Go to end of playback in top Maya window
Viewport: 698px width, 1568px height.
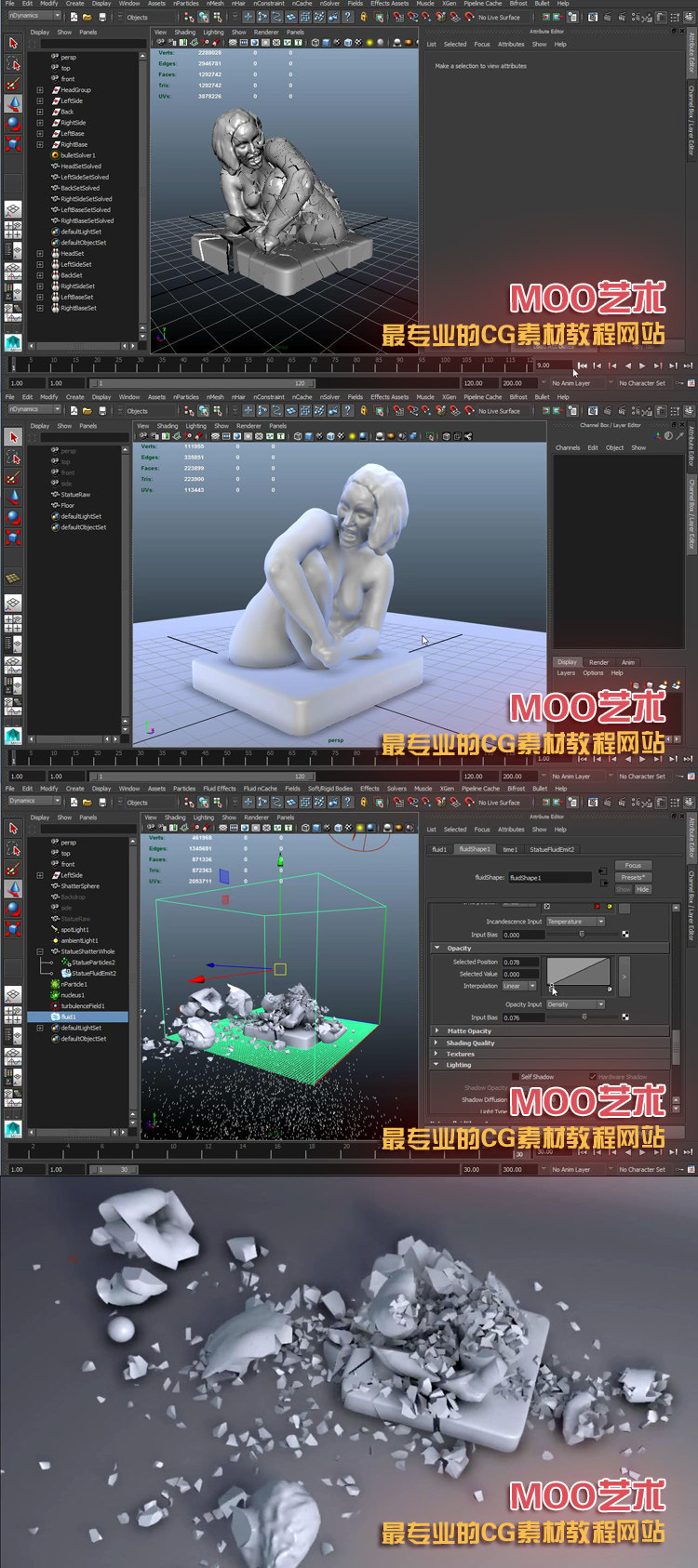click(687, 365)
